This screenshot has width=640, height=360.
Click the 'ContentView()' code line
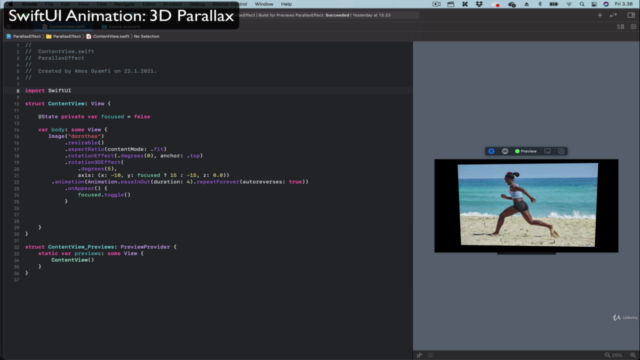pyautogui.click(x=73, y=260)
